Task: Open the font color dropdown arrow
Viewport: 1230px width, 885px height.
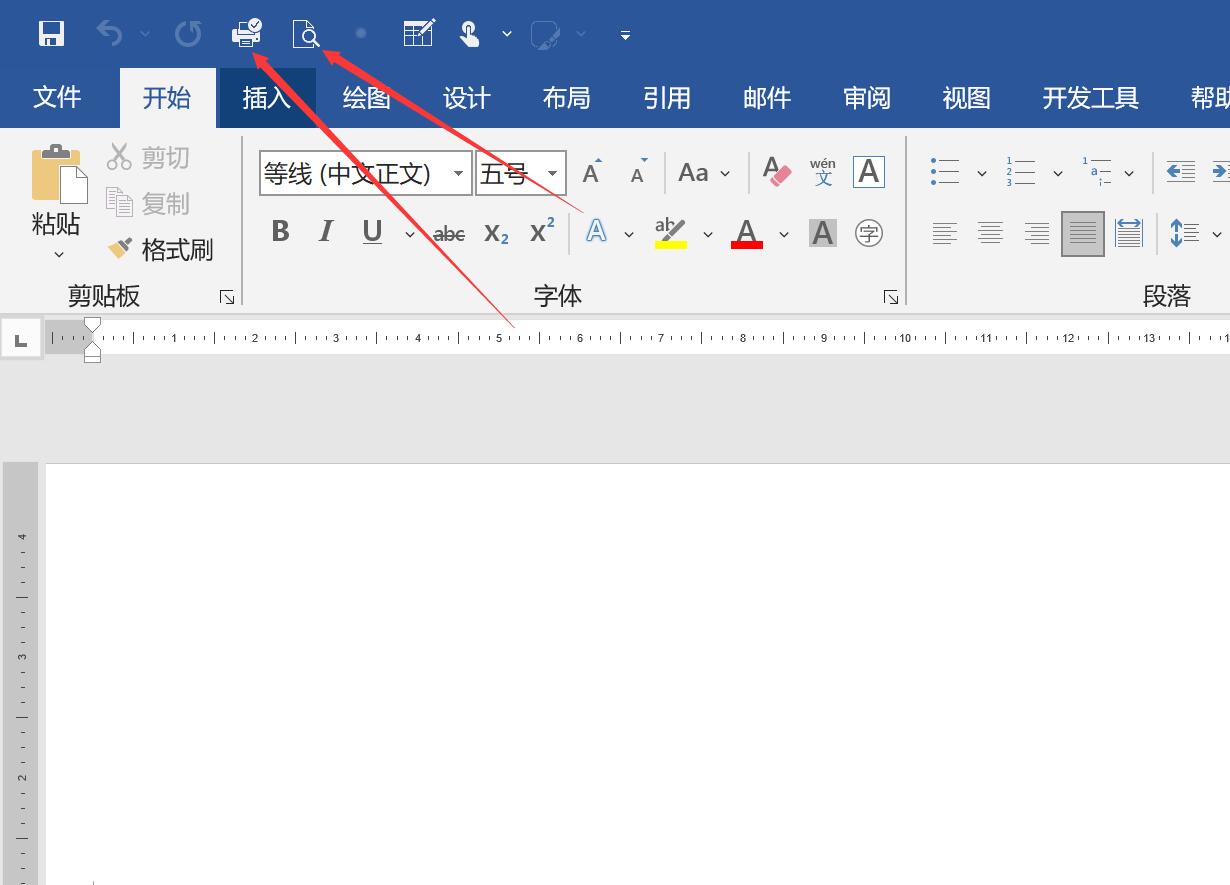Action: pos(784,234)
